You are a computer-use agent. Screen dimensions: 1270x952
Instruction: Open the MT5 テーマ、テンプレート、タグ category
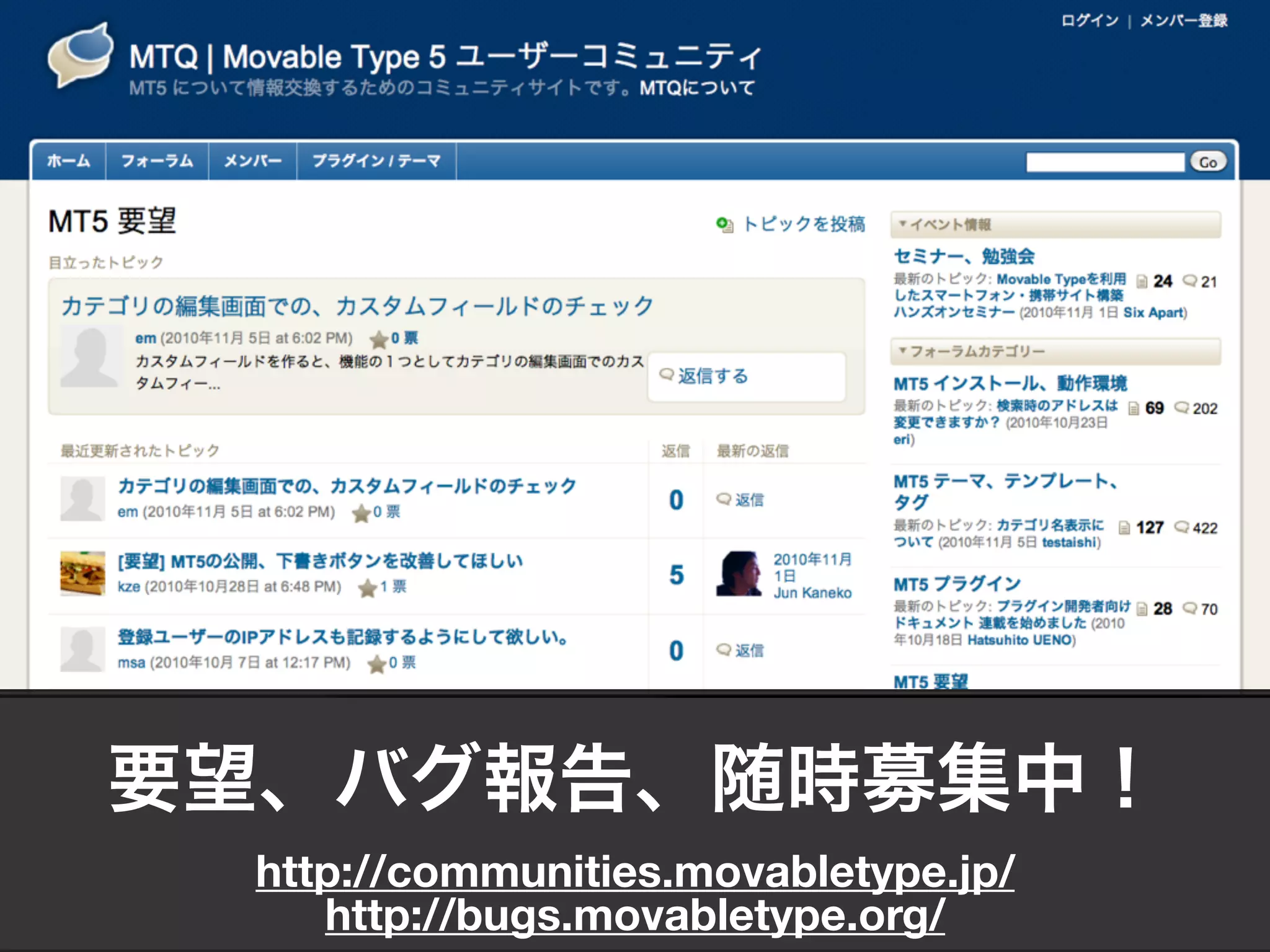tap(1005, 491)
